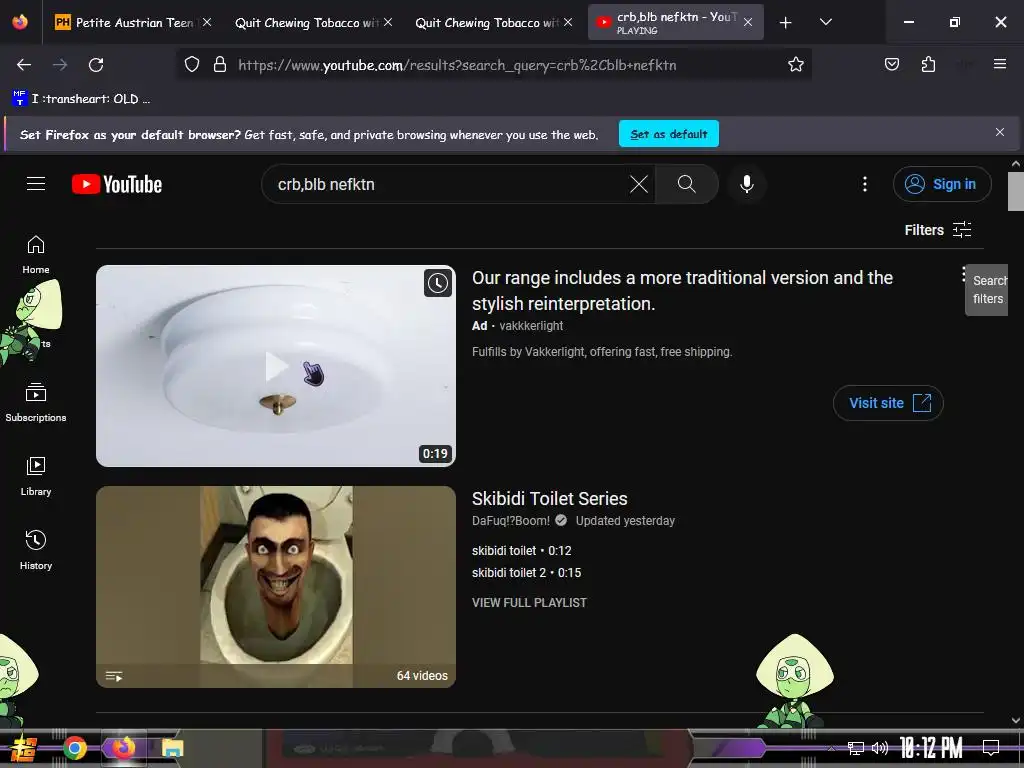Expand the list all tabs dropdown
Viewport: 1024px width, 768px height.
coord(825,22)
